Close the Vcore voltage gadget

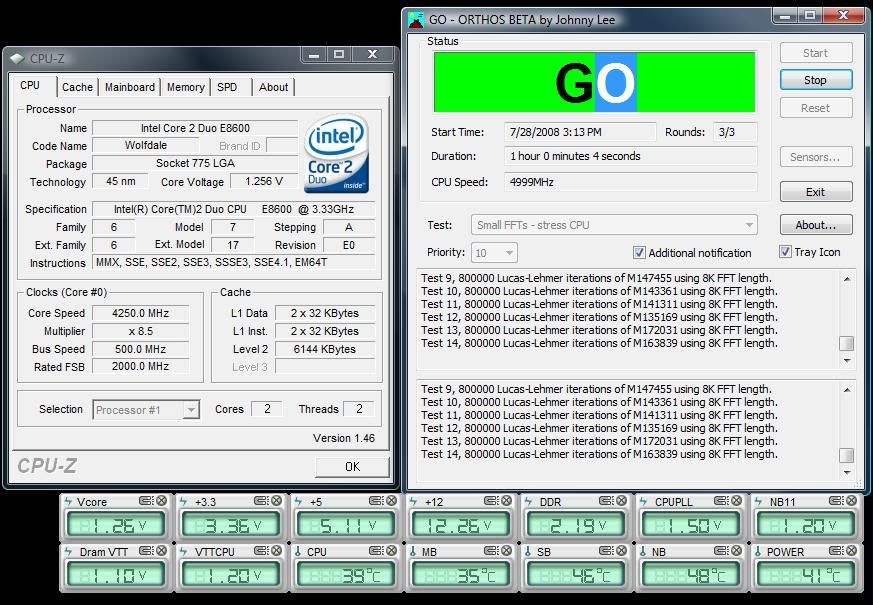161,501
